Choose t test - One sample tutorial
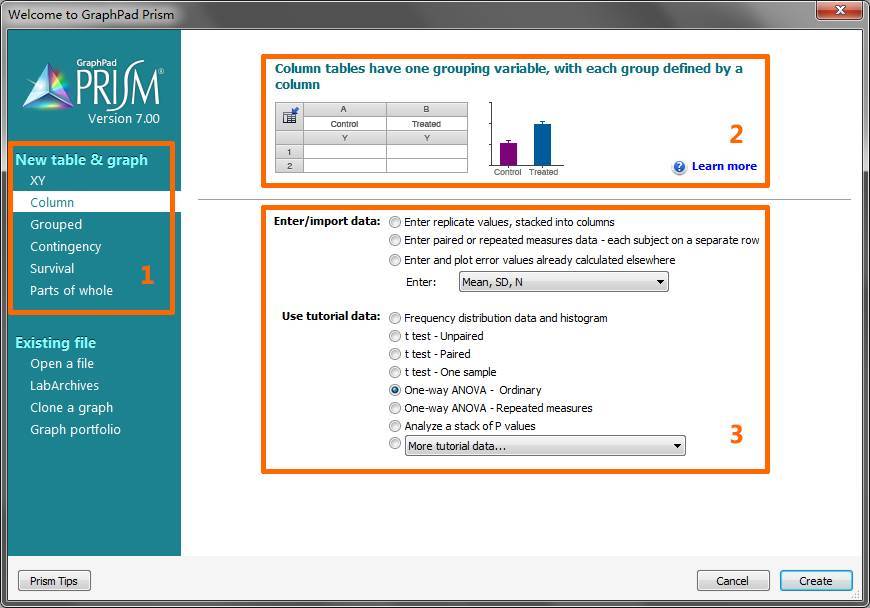The height and width of the screenshot is (608, 870). click(x=394, y=372)
